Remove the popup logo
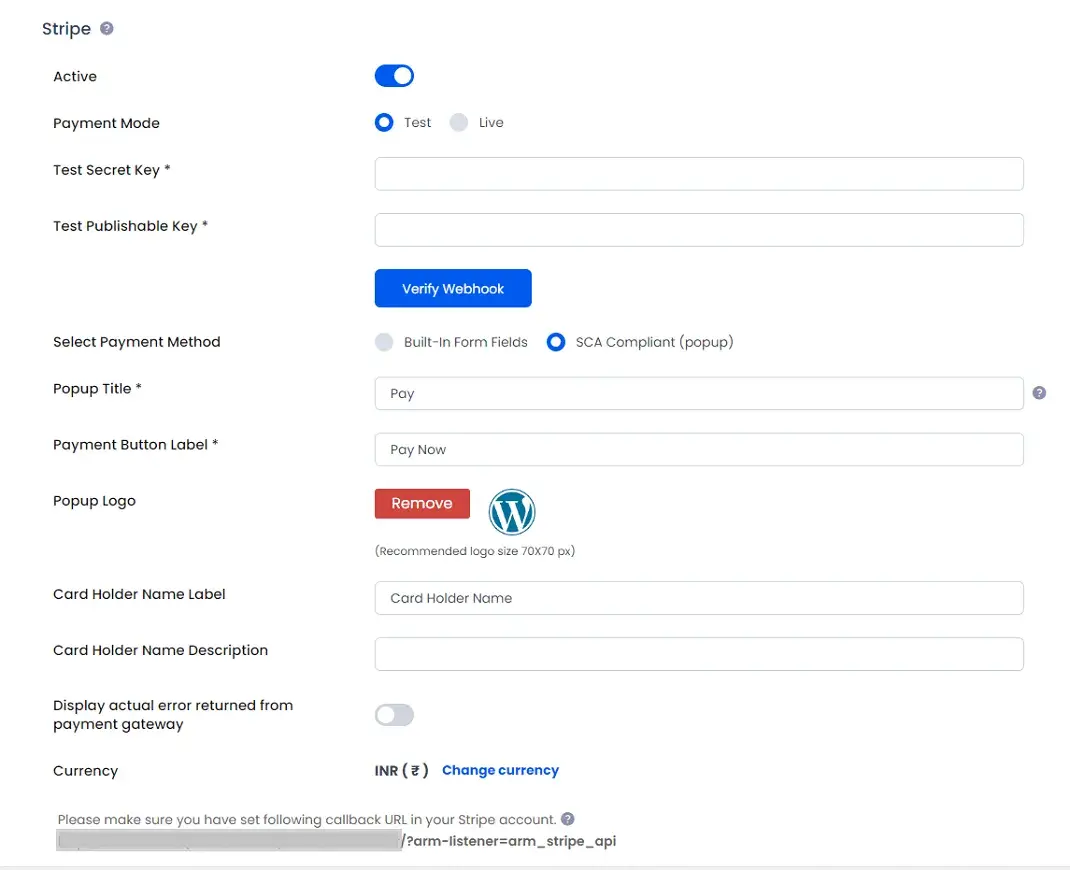 click(422, 504)
